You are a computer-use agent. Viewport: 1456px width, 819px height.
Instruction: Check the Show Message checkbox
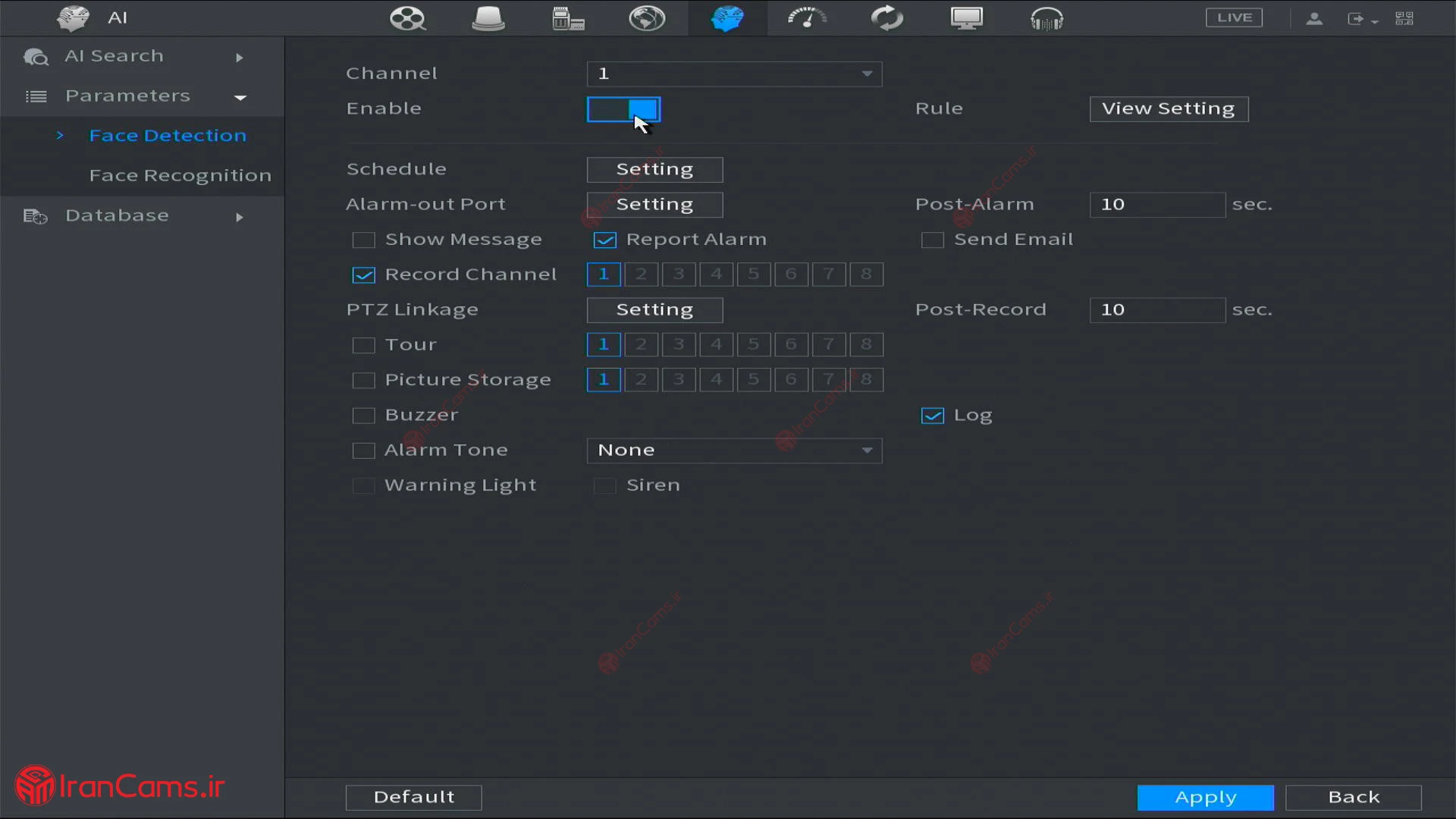coord(364,240)
